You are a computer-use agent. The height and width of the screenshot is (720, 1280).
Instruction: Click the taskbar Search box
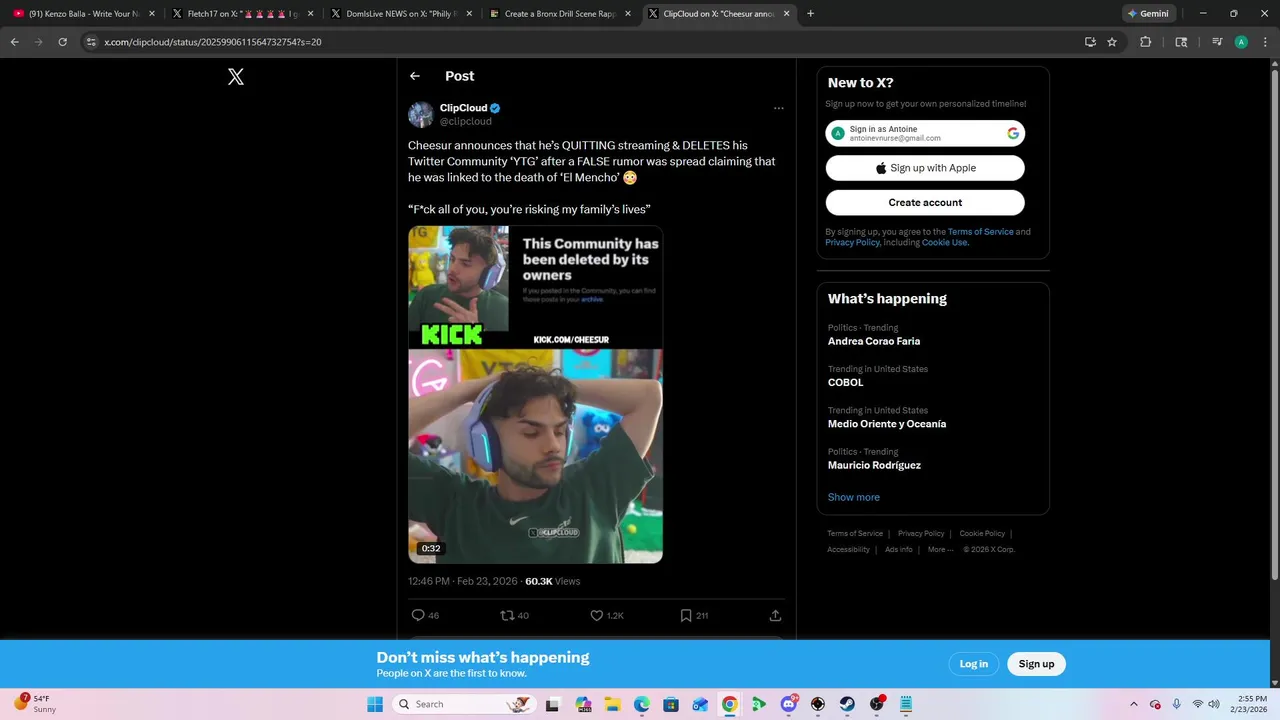point(463,704)
